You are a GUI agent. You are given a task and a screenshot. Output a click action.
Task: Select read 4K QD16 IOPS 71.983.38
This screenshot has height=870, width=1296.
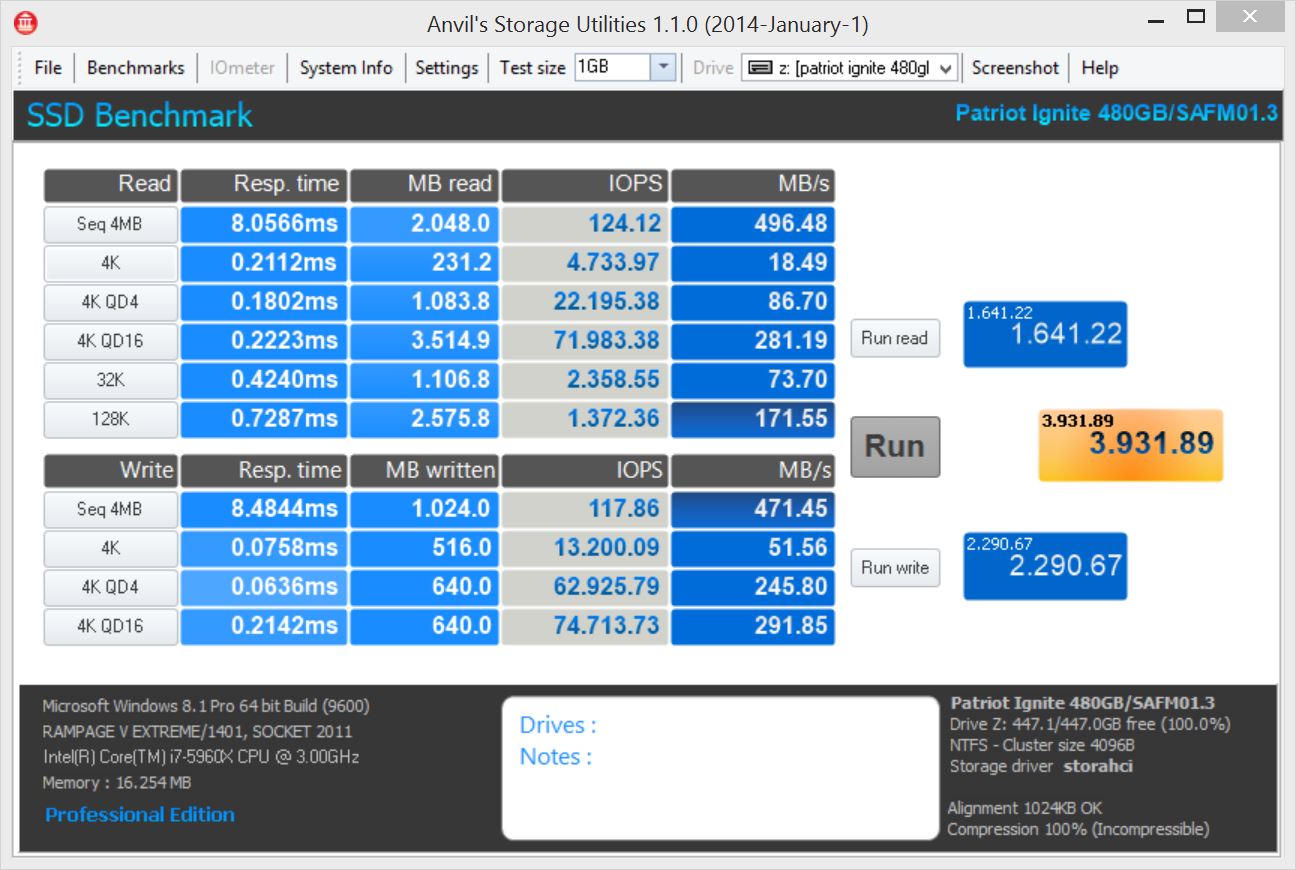(x=585, y=341)
